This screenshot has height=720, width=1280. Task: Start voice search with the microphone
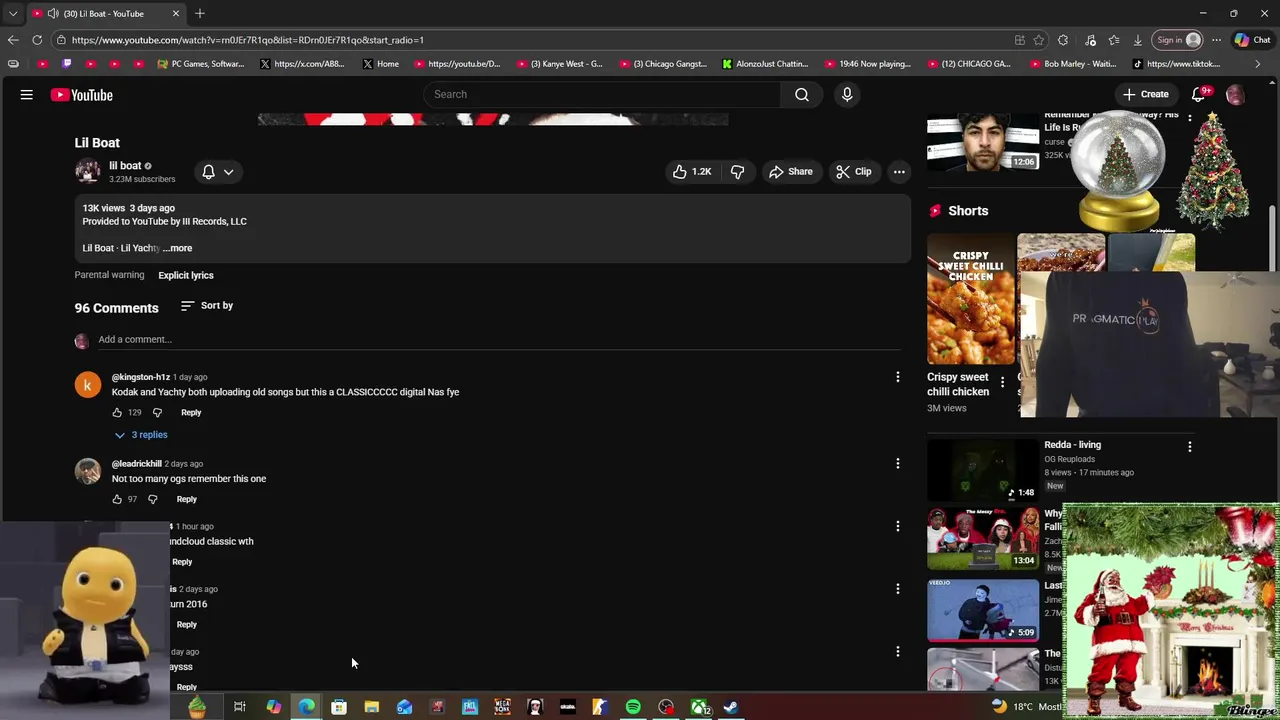point(847,94)
